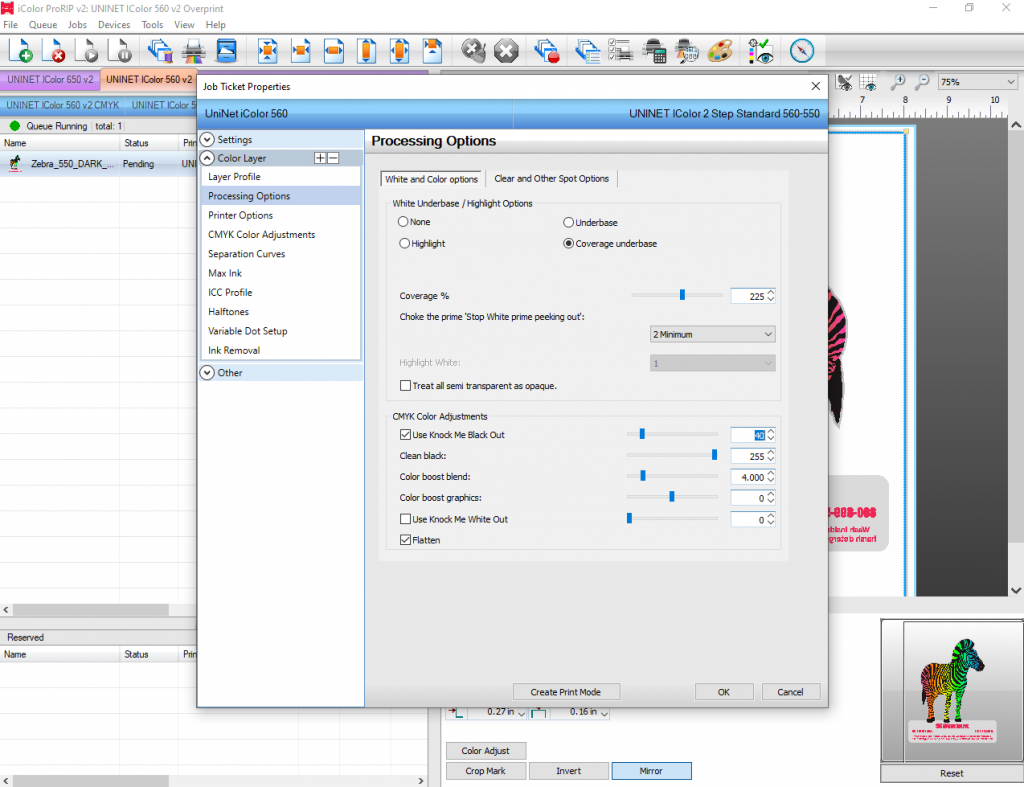The image size is (1024, 787).
Task: Click the align image to top icon
Action: (432, 50)
